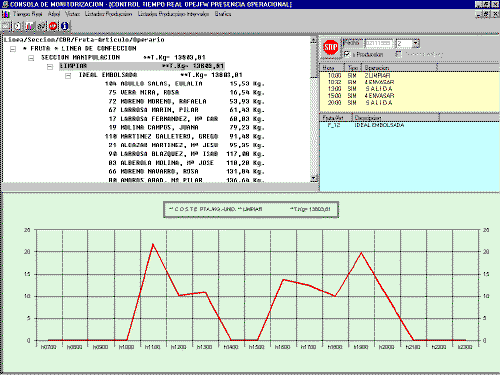Open the Graficos menu

click(223, 14)
